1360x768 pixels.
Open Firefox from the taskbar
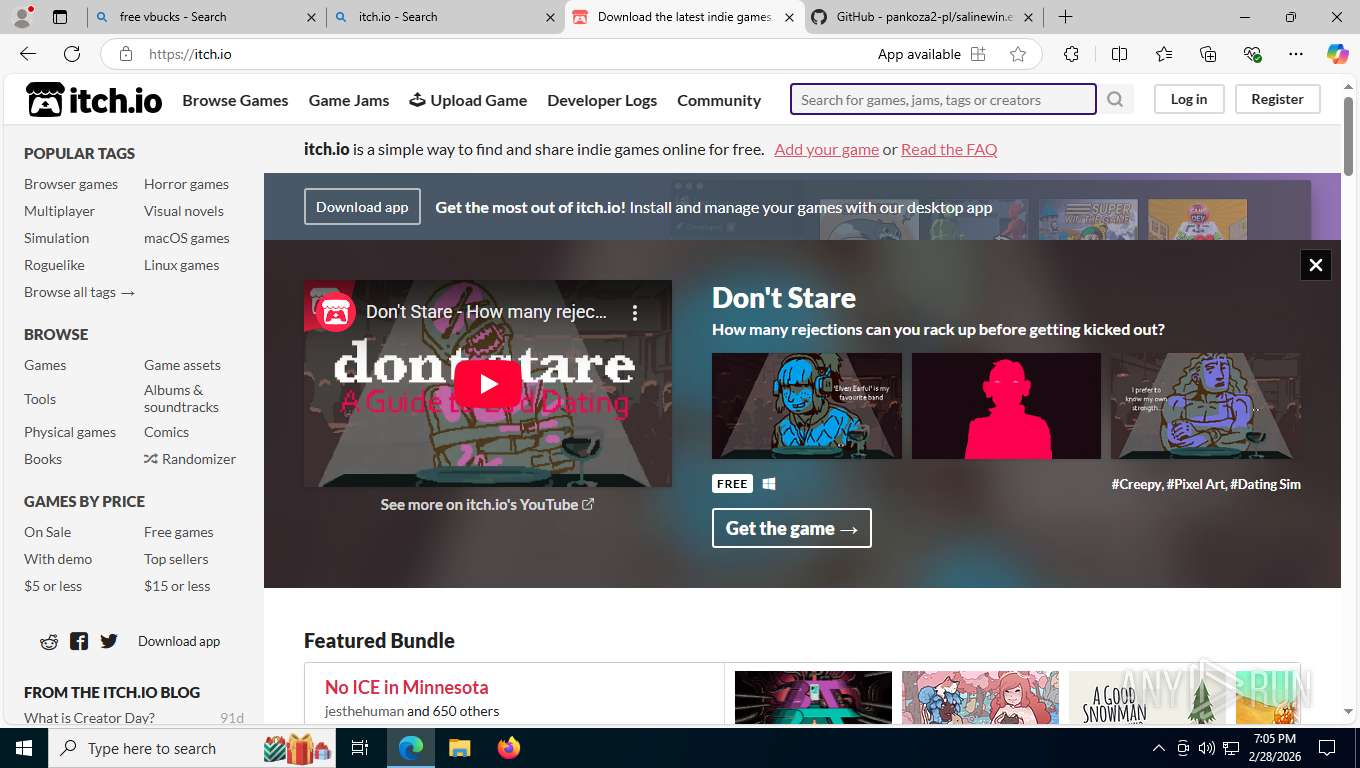point(509,748)
